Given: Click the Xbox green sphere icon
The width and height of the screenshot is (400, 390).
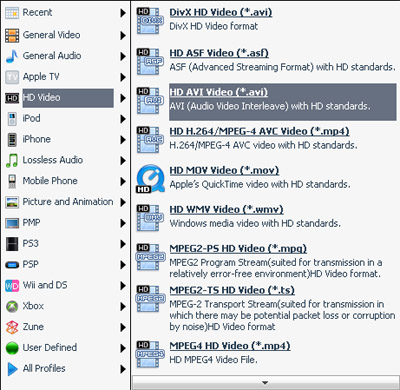Looking at the screenshot, I should coord(12,306).
